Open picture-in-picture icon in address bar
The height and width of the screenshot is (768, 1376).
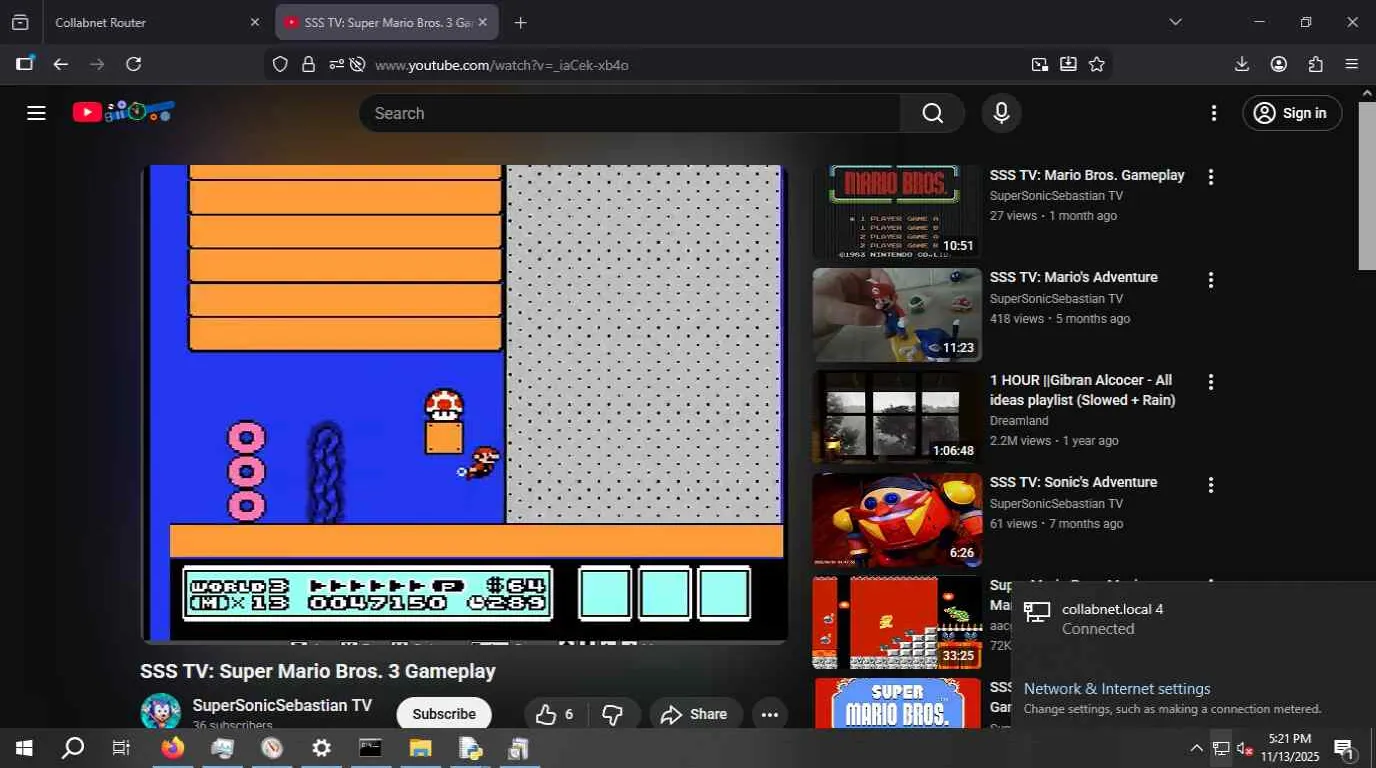coord(1040,65)
